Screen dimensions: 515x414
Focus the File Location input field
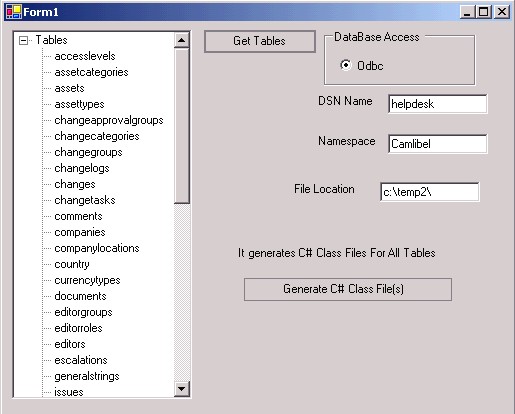(430, 192)
